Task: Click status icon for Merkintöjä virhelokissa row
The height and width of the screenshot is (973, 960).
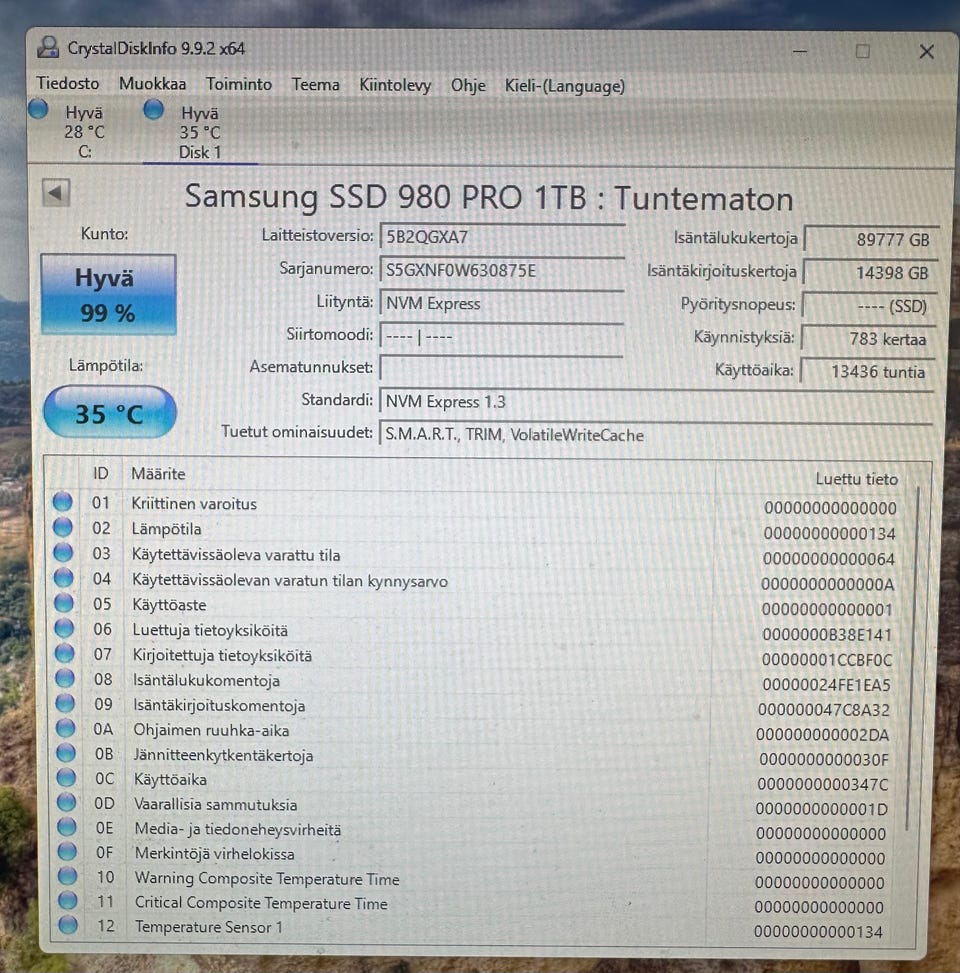Action: click(x=67, y=851)
